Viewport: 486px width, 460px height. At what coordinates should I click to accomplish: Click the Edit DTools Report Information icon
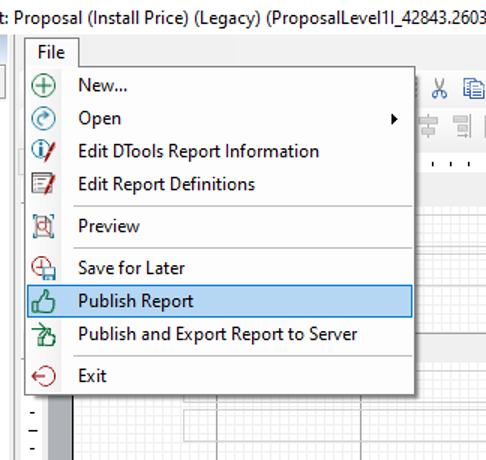point(43,151)
